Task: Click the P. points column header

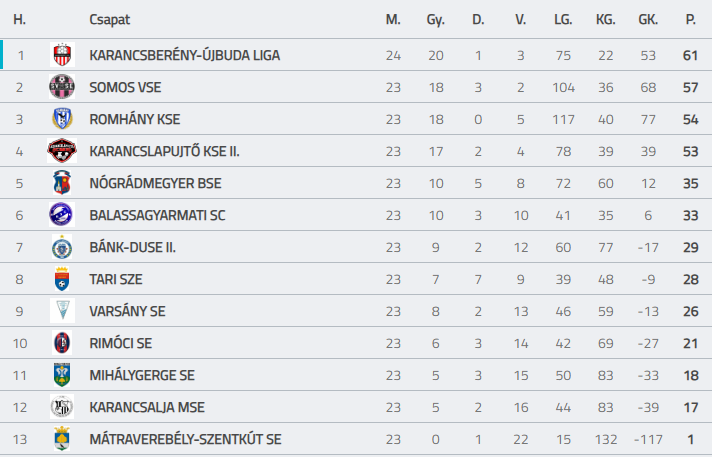Action: click(x=691, y=20)
